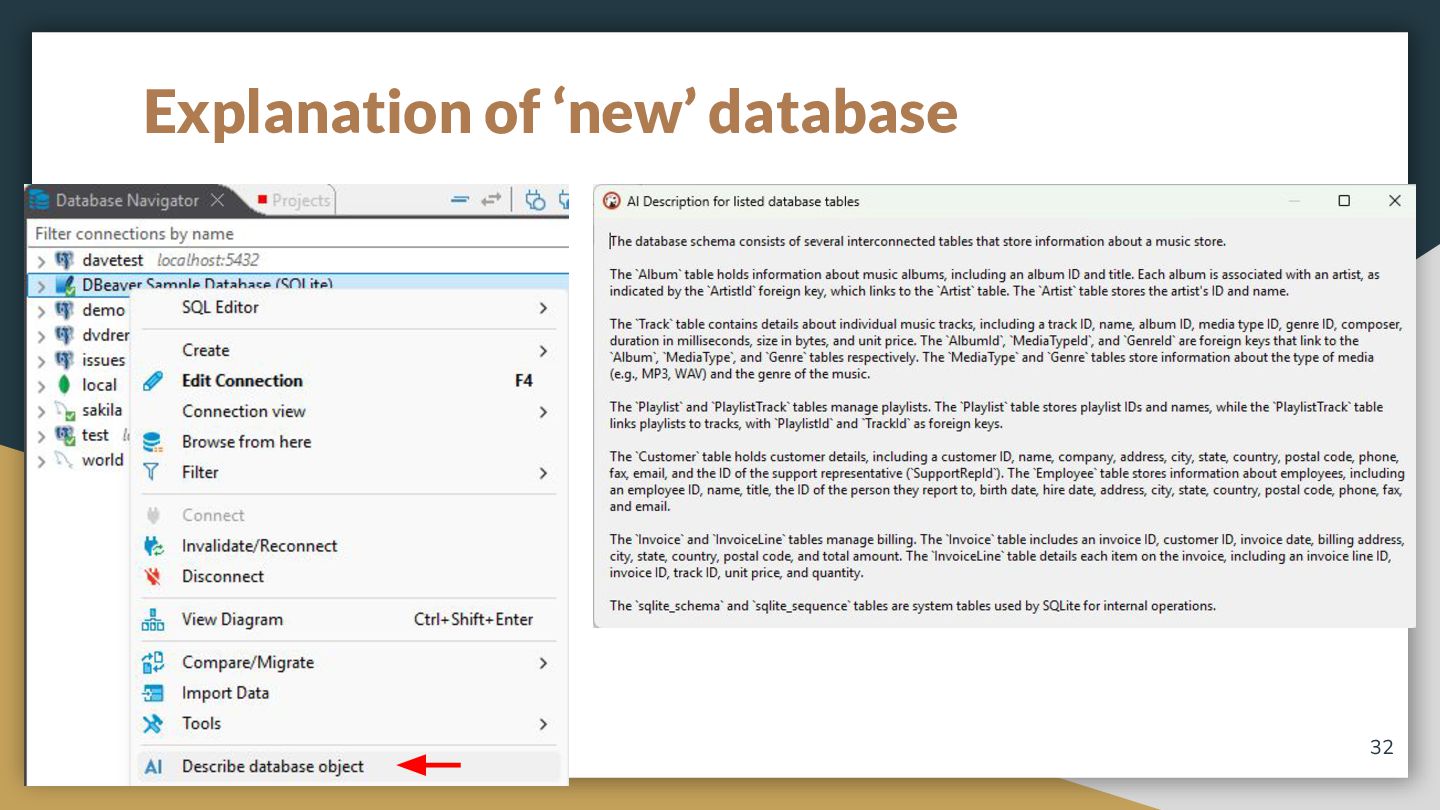This screenshot has width=1440, height=810.
Task: Expand the davetest connection node
Action: point(41,261)
